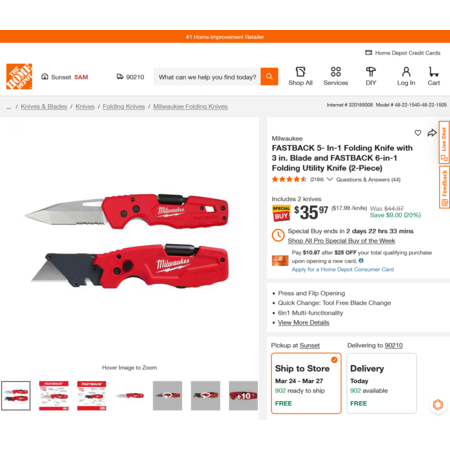
Task: Open the Shop All menu
Action: [x=300, y=76]
